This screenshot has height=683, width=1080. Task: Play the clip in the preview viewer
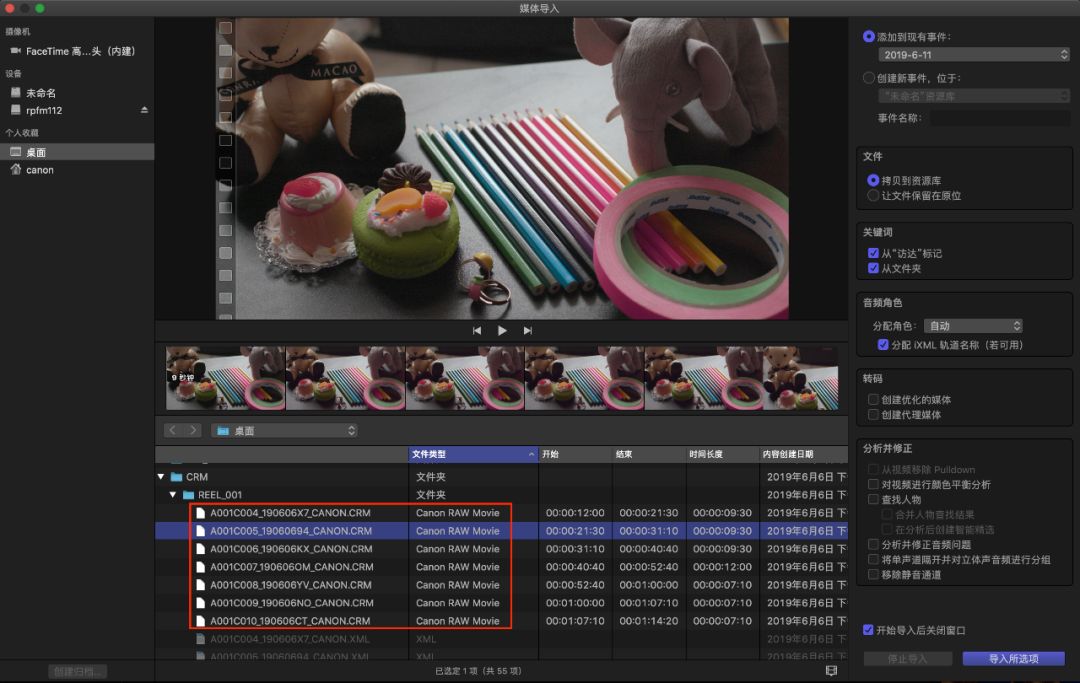pyautogui.click(x=502, y=331)
